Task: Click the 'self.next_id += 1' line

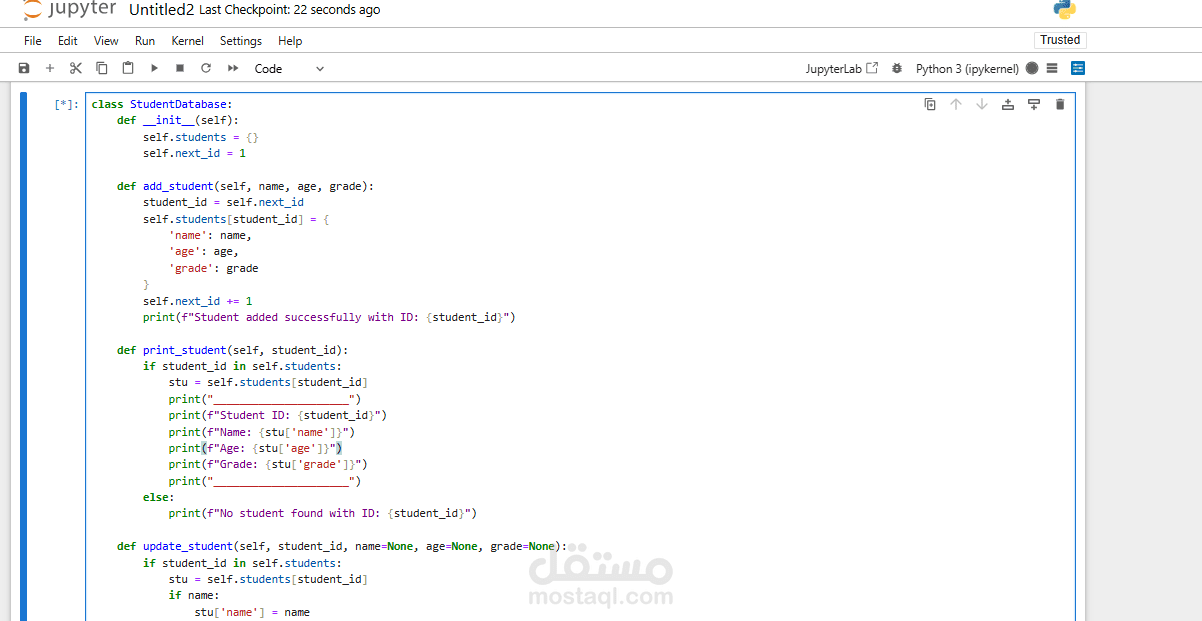Action: pyautogui.click(x=198, y=301)
